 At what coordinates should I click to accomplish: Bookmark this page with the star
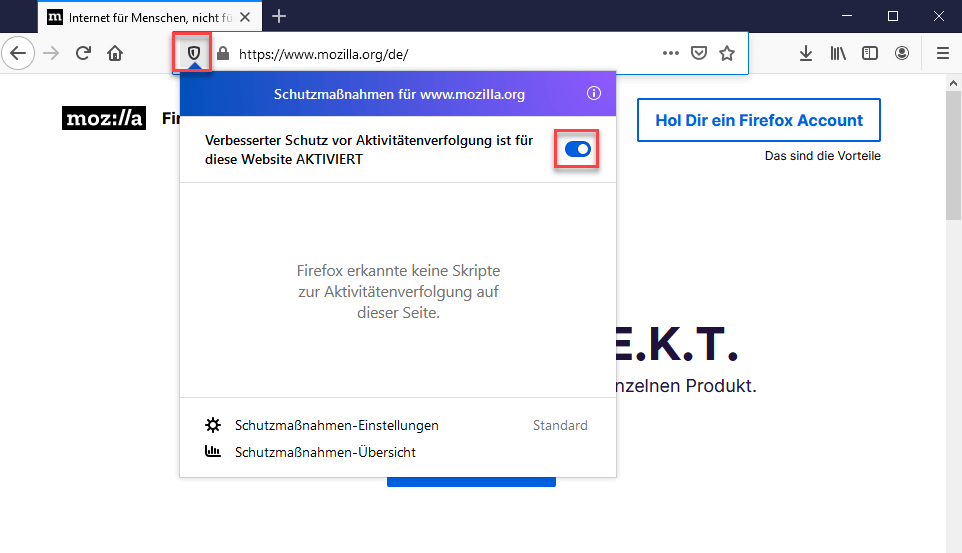pos(727,53)
